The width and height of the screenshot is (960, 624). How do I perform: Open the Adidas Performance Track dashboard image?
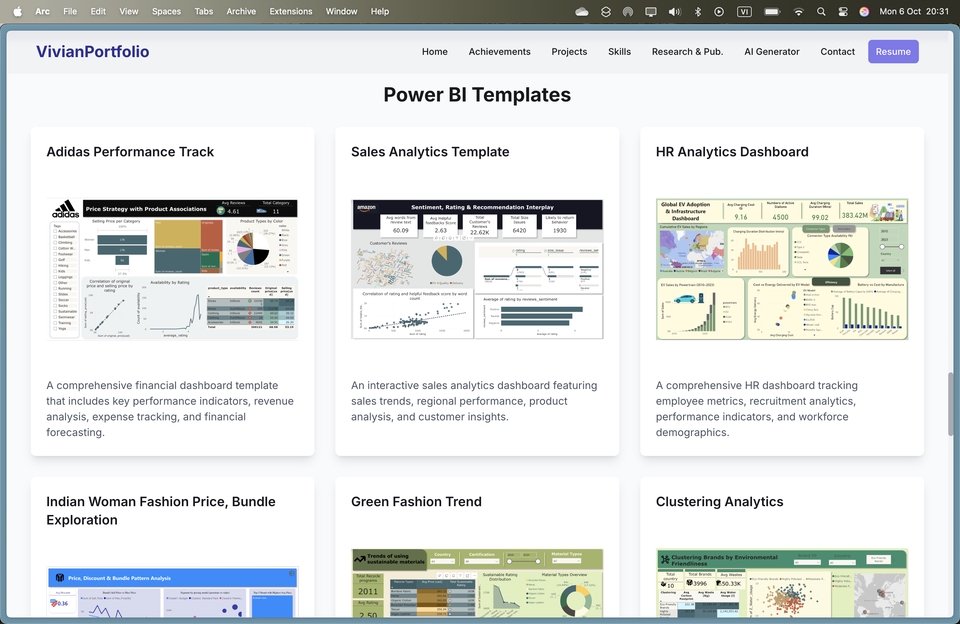coord(173,269)
